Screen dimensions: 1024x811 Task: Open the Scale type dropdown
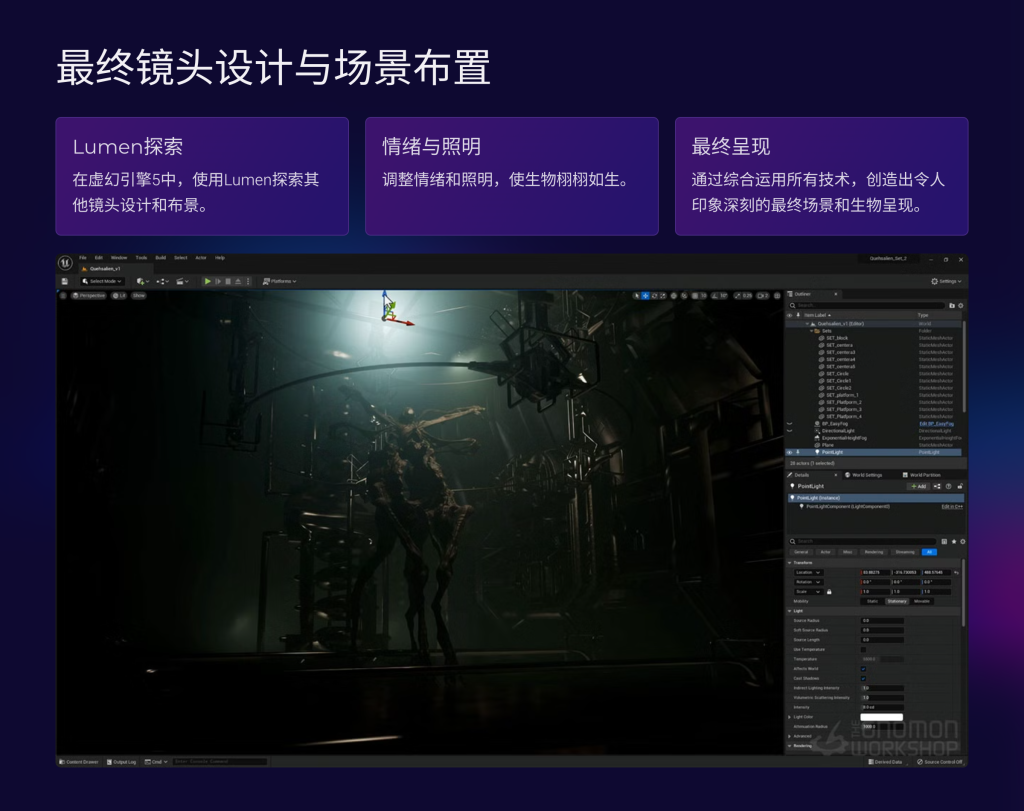tap(808, 592)
